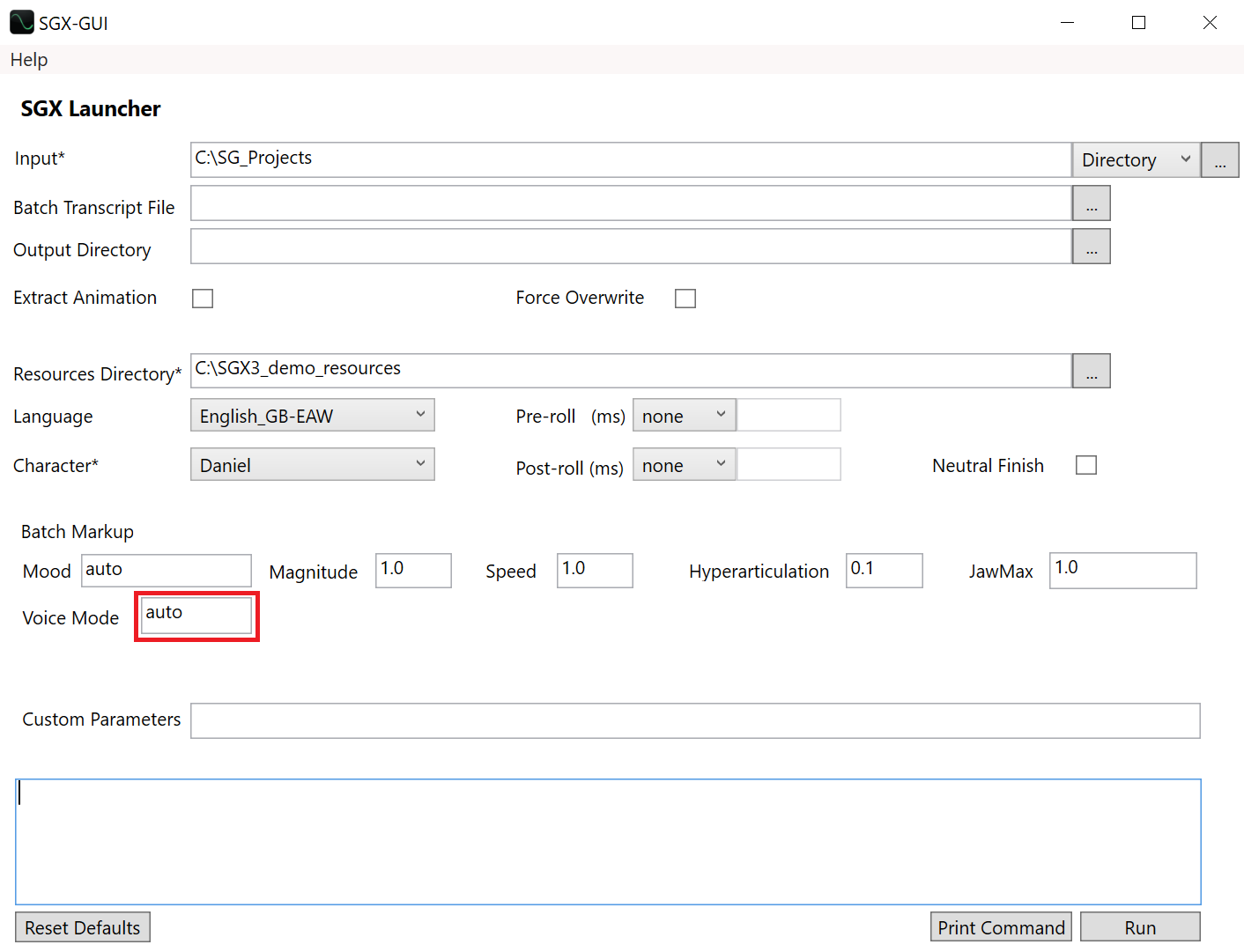The width and height of the screenshot is (1244, 952).
Task: Click the Print Command button
Action: pyautogui.click(x=1000, y=926)
